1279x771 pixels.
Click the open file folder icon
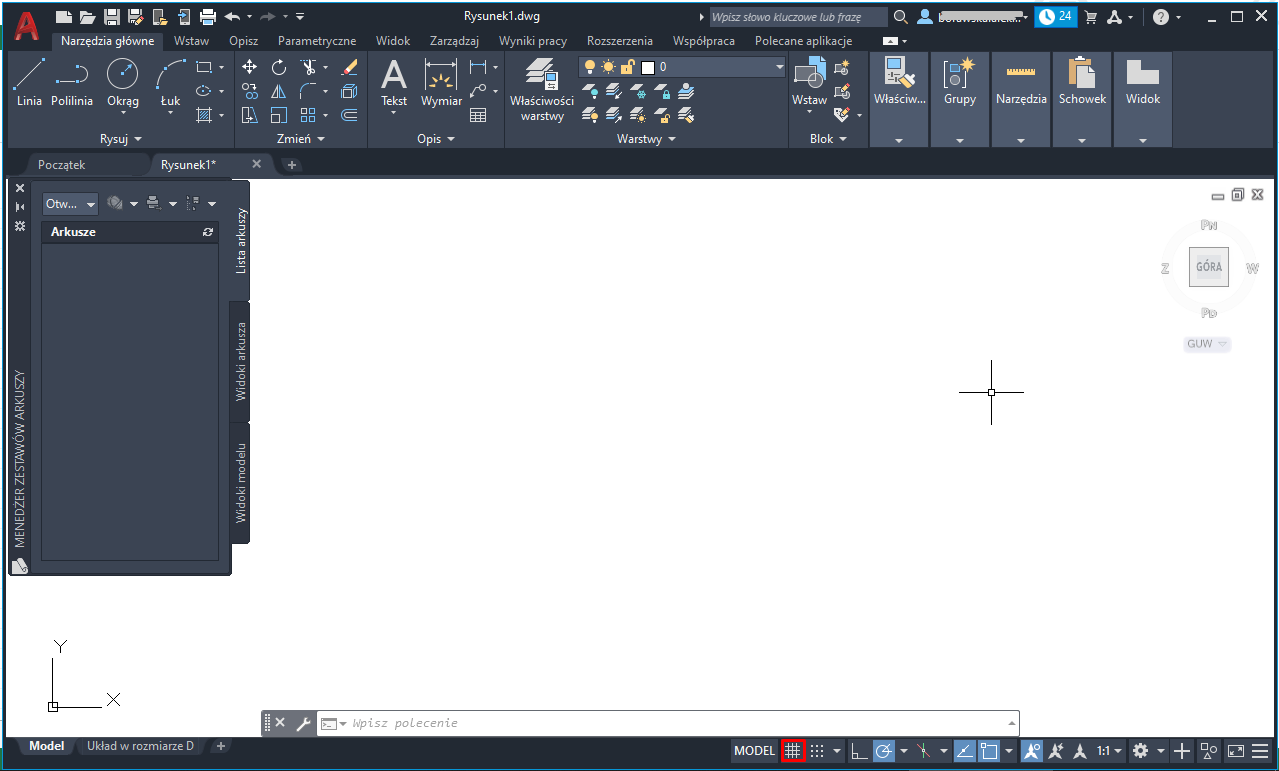click(88, 16)
